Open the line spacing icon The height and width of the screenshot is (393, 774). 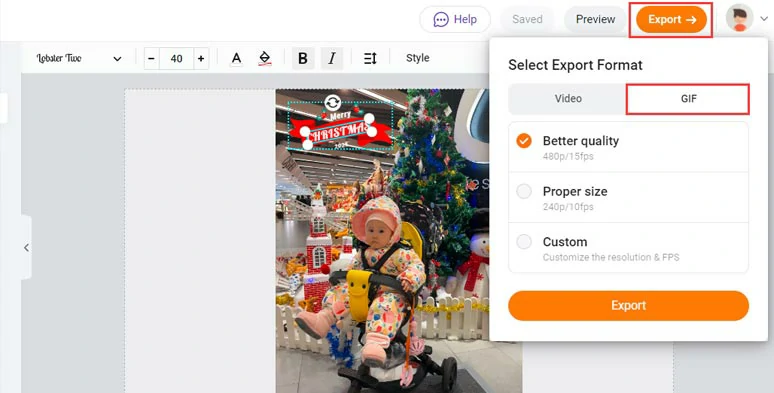tap(370, 58)
